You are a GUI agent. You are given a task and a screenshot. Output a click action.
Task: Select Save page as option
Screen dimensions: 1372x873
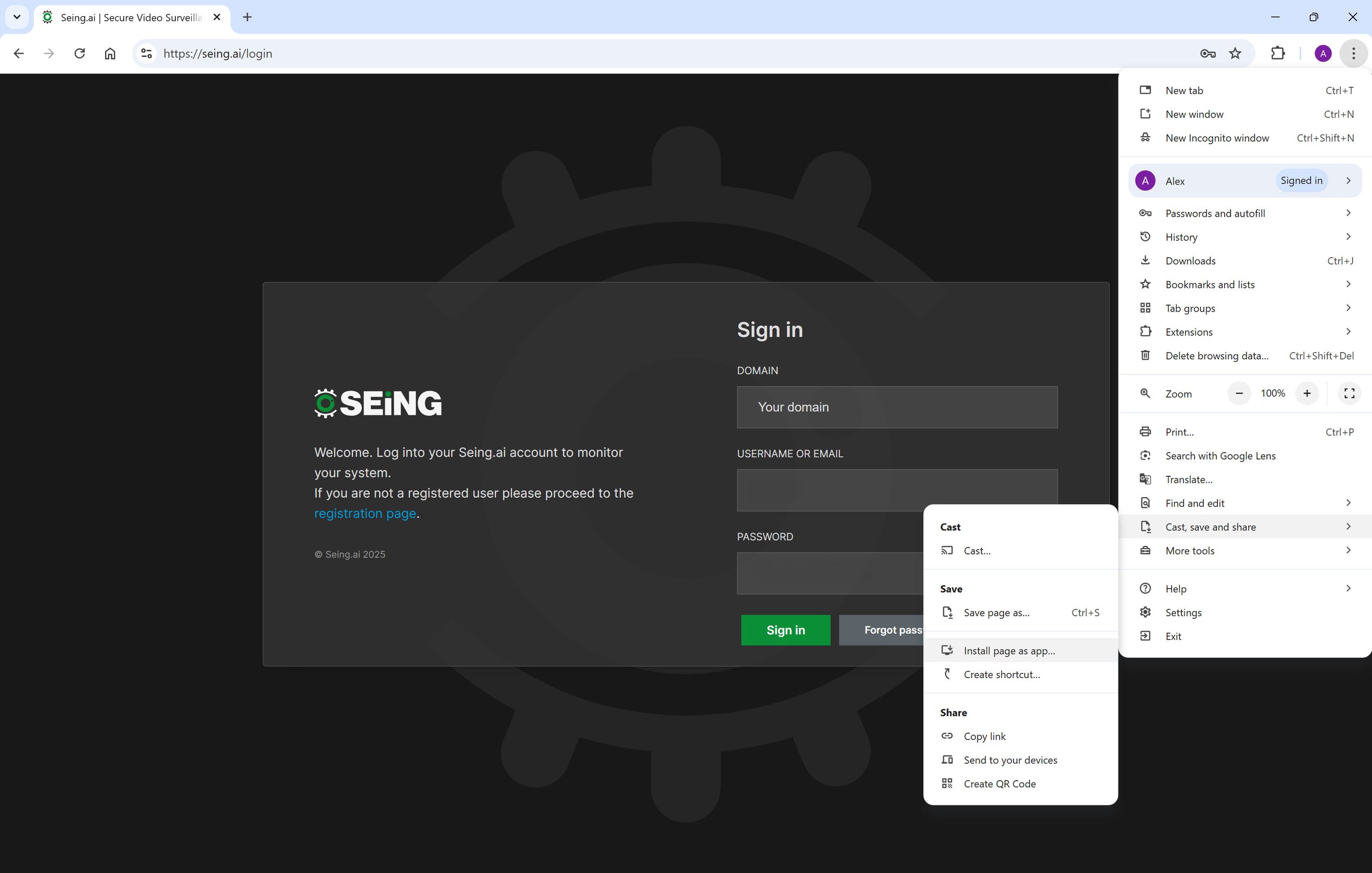click(x=996, y=613)
